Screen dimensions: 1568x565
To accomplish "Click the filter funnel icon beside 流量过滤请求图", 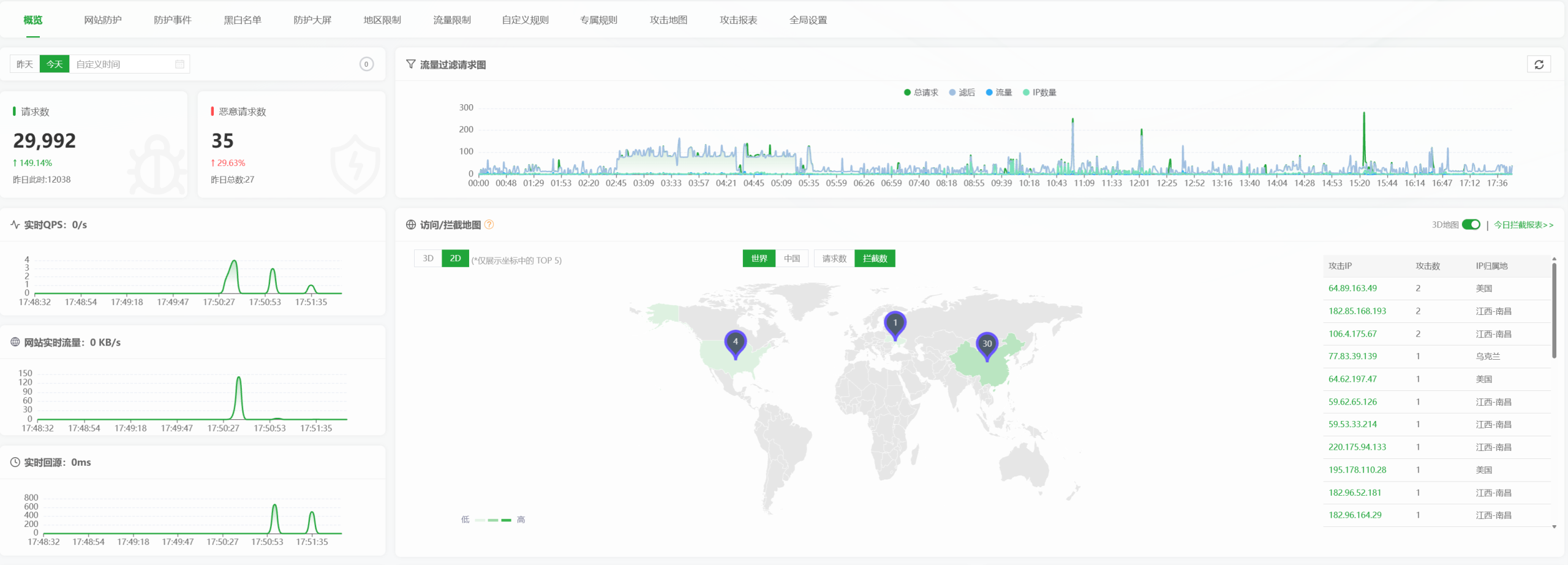I will [411, 64].
